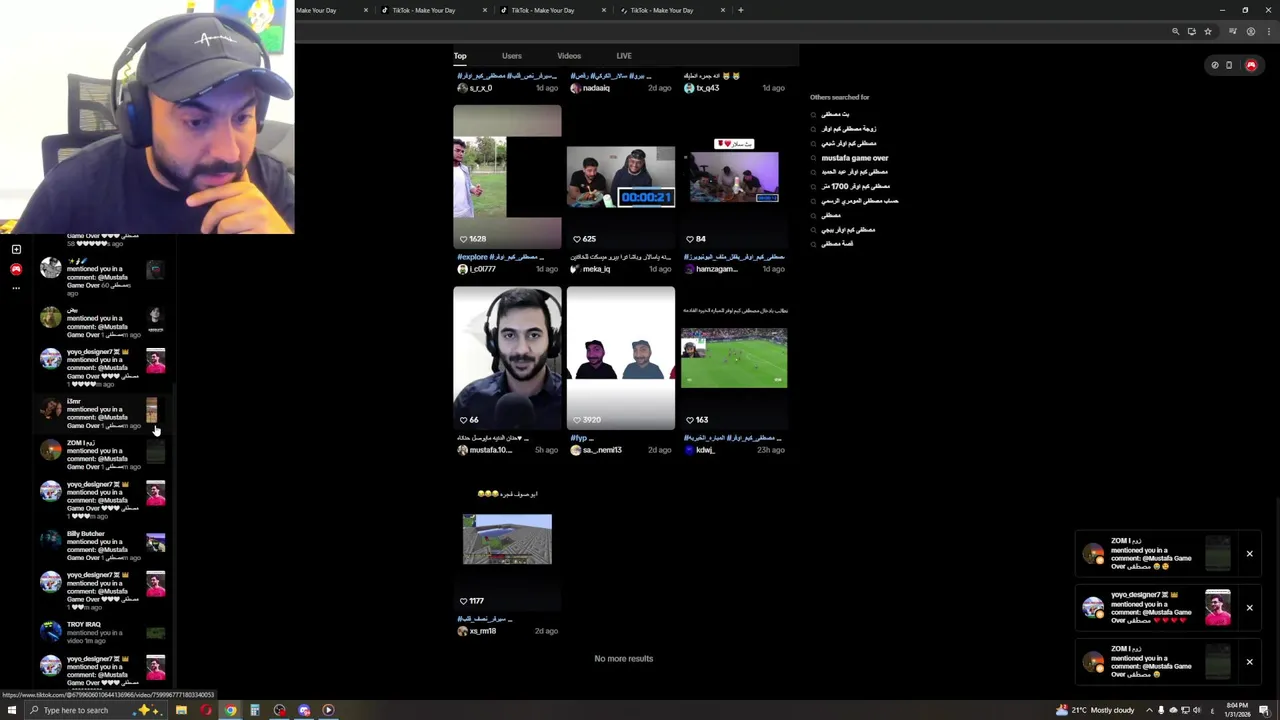Click the red avatar icon in left sidebar

coord(16,269)
